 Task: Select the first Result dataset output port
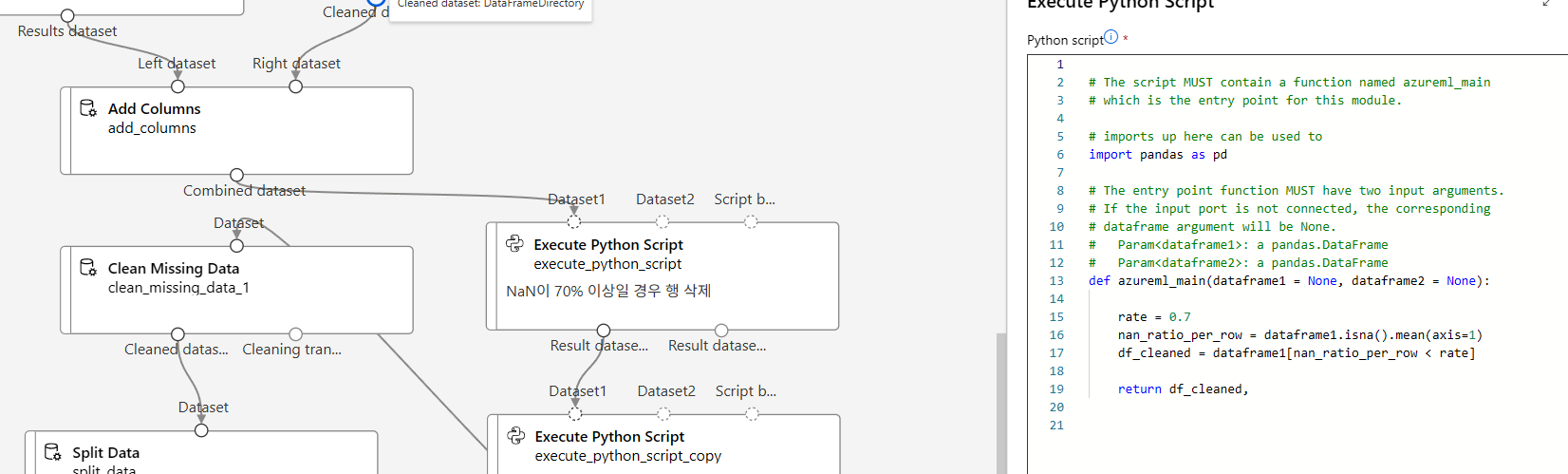click(x=604, y=331)
